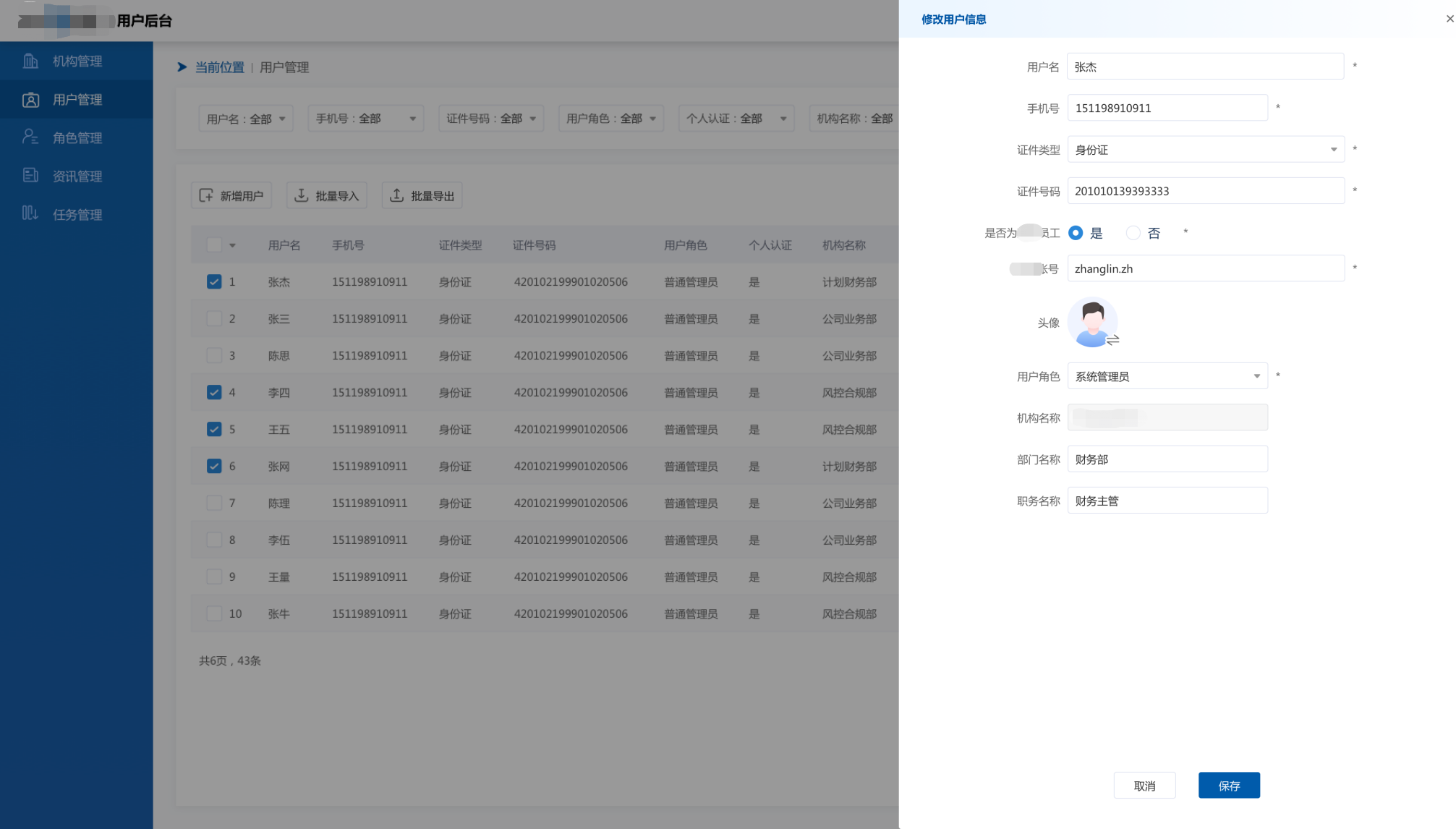Uncheck the checkbox for row 5 王五
Image resolution: width=1456 pixels, height=829 pixels.
(x=214, y=429)
